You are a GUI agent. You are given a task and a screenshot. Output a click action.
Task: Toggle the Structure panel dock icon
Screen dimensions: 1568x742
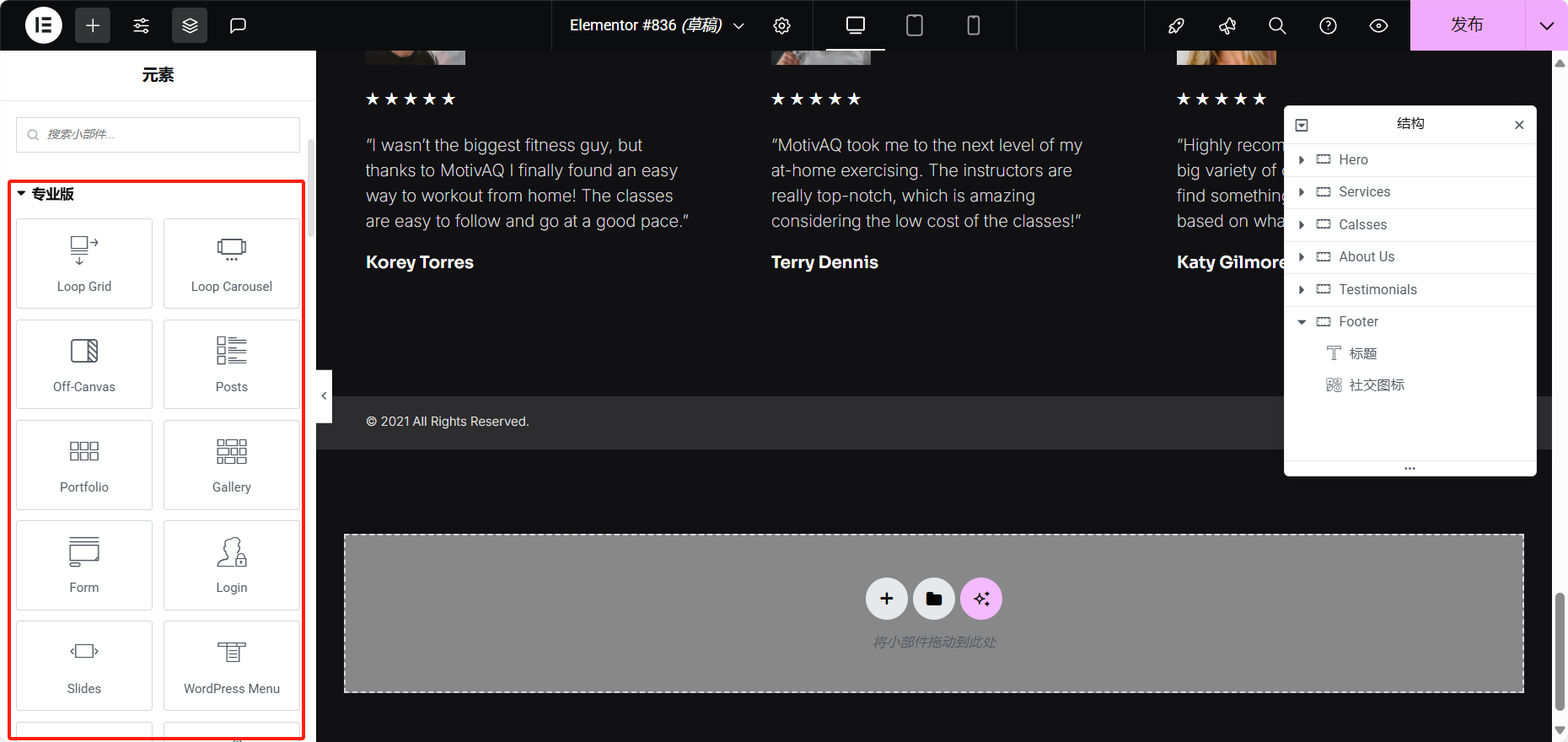(1302, 125)
